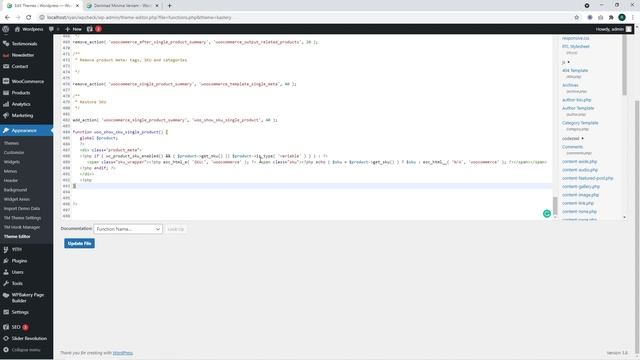The image size is (640, 360).
Task: Open the Archives template file link
Action: (570, 85)
